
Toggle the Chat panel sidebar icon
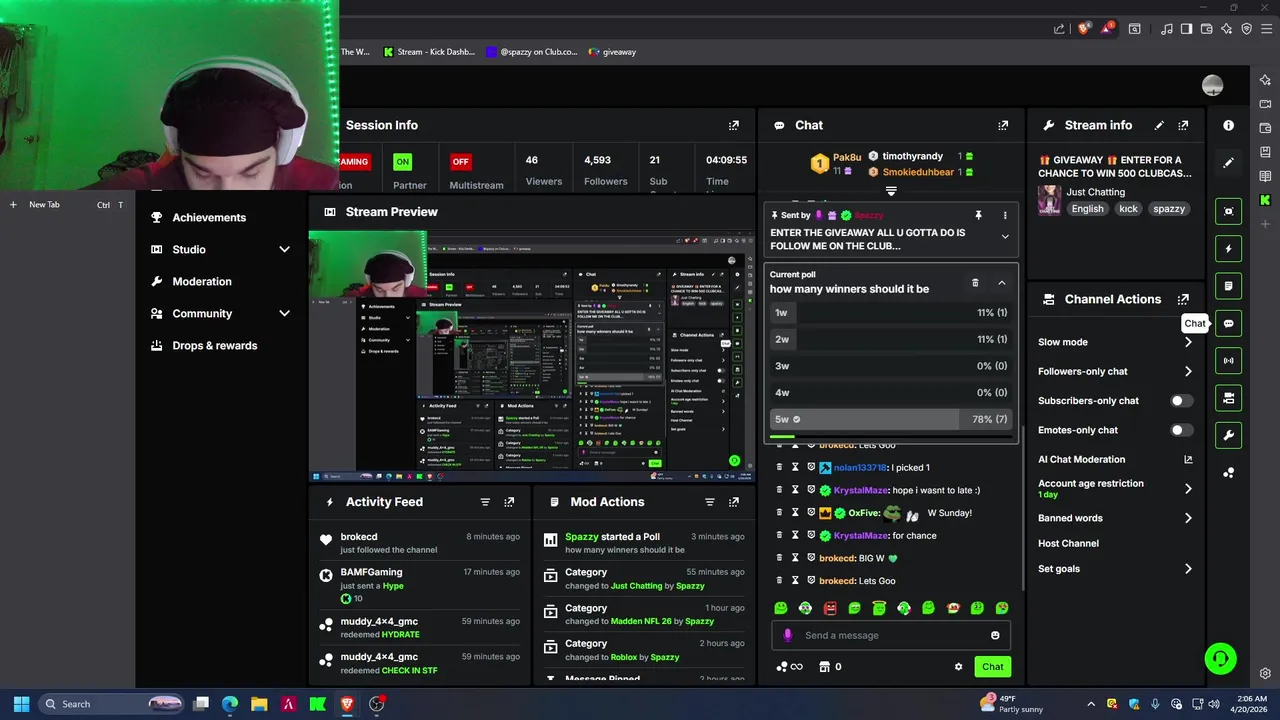coord(1229,323)
